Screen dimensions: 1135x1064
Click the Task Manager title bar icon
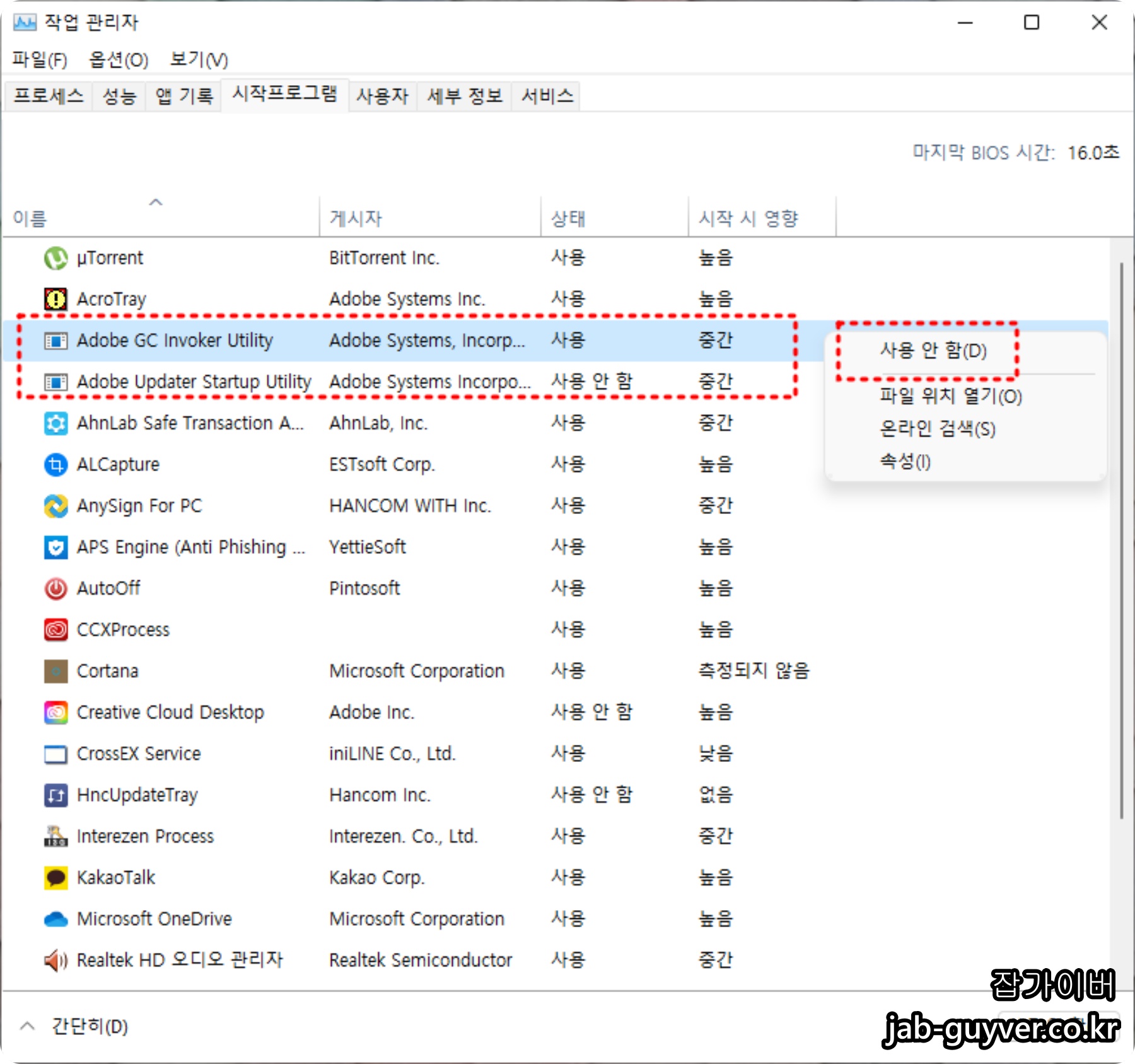tap(25, 23)
